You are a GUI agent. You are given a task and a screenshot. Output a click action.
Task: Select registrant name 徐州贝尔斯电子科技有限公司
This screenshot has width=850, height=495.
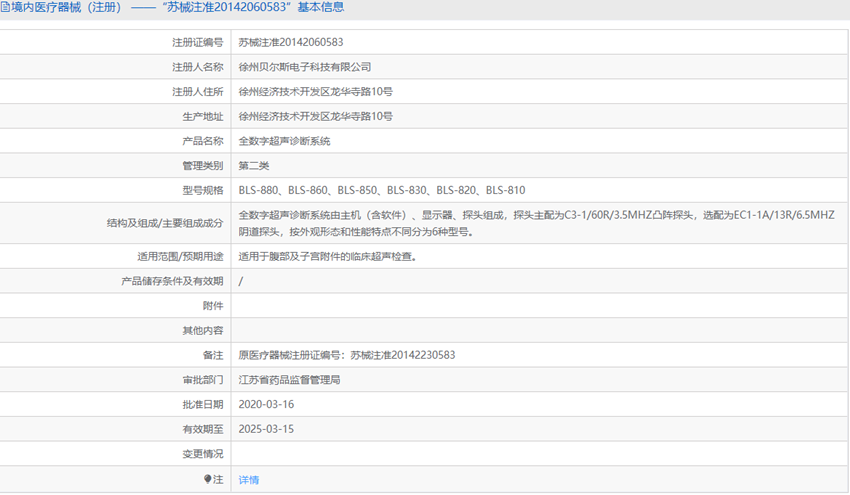coord(305,67)
